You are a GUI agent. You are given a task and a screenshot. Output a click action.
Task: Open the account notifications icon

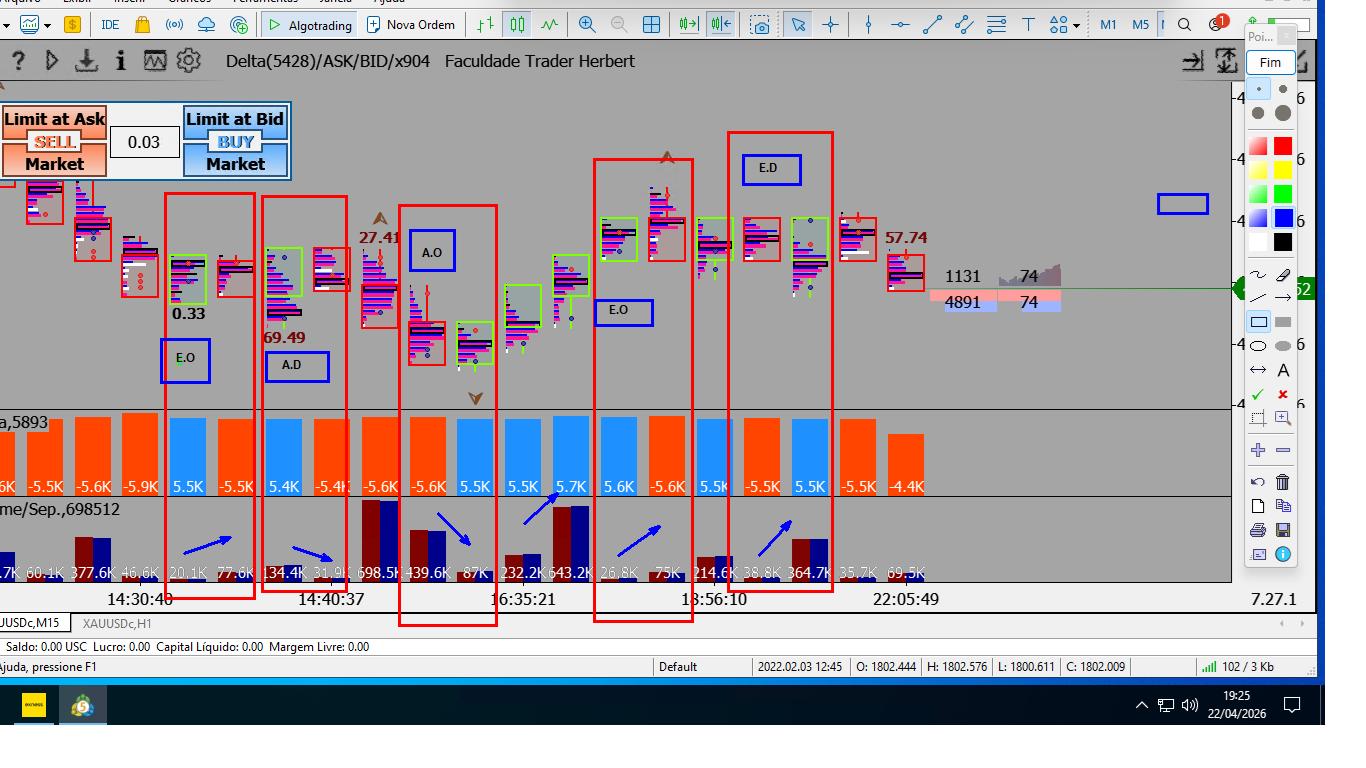[1216, 23]
